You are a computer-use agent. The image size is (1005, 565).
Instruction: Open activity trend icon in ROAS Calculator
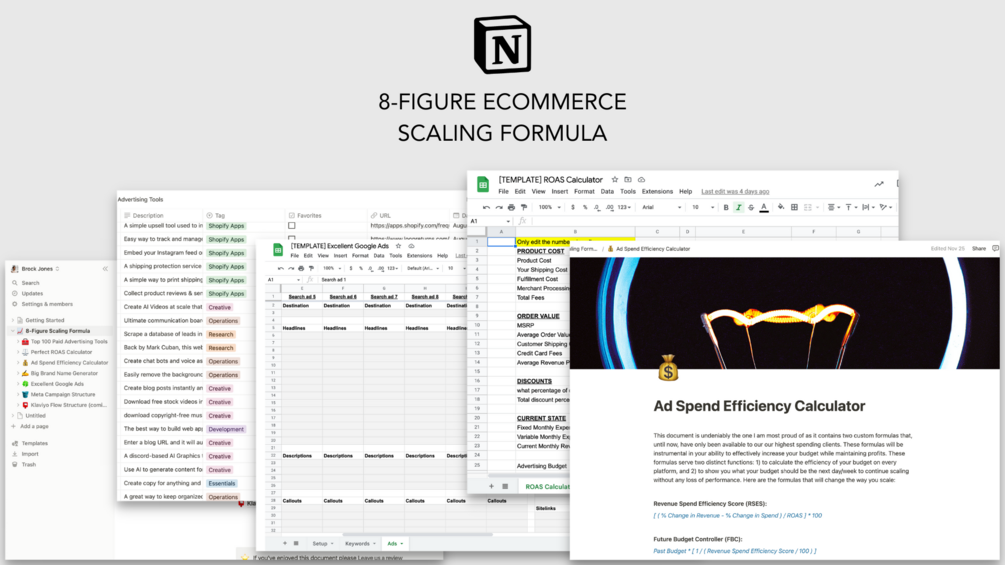tap(879, 184)
